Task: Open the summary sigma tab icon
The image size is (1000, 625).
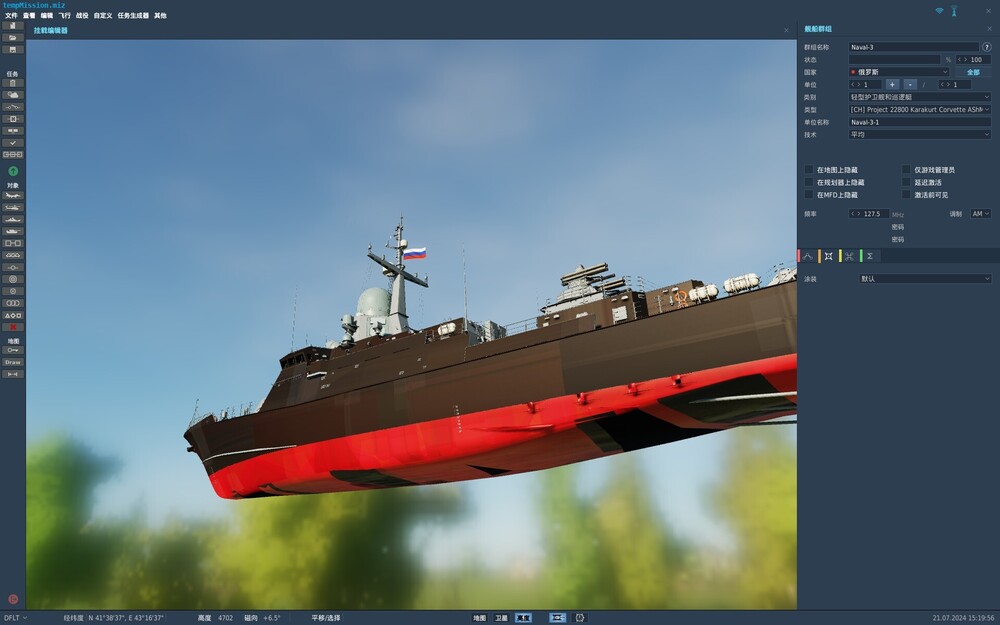Action: click(x=870, y=256)
